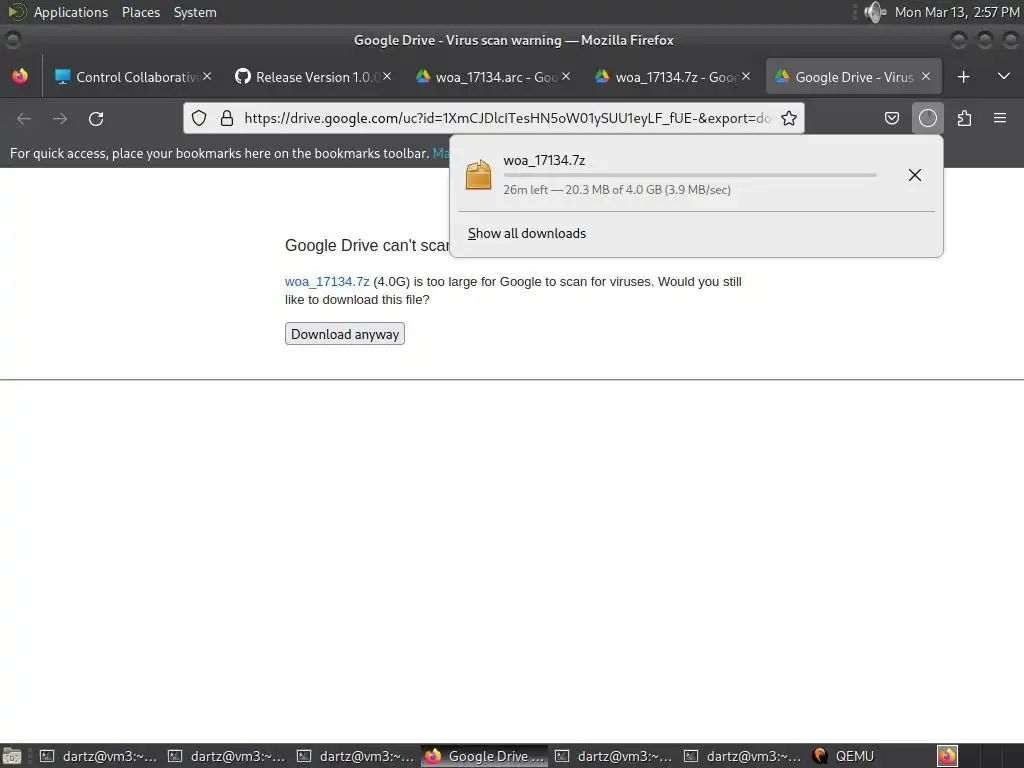Open the Firefox hamburger menu

1000,118
